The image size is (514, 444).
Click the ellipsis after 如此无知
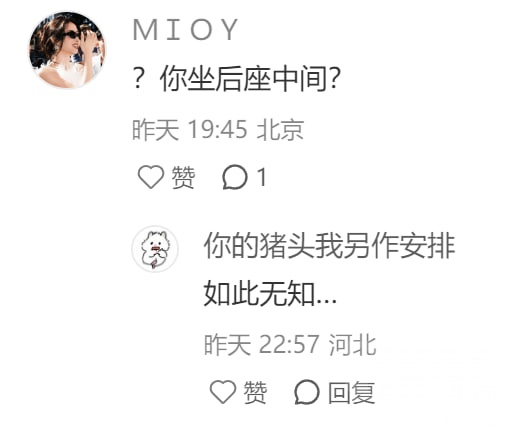(327, 302)
